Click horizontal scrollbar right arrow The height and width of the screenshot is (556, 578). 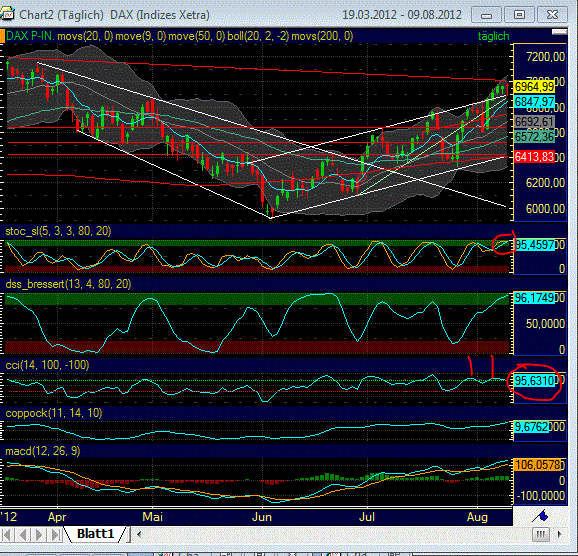coord(560,534)
